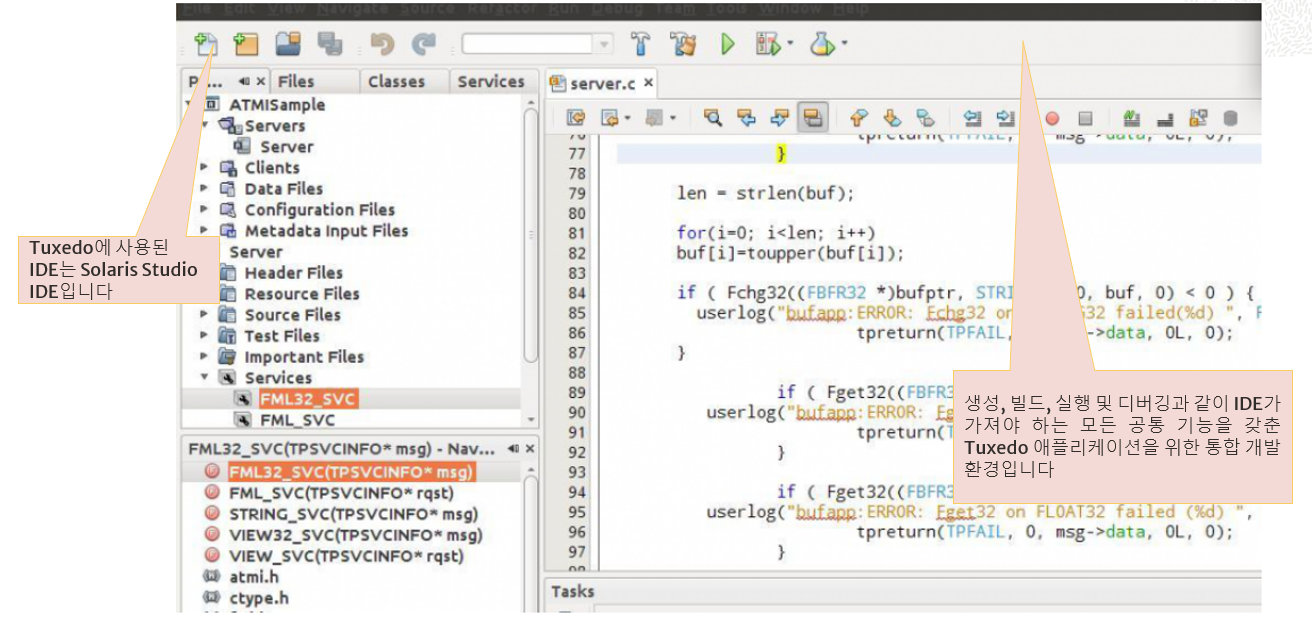The width and height of the screenshot is (1312, 623).
Task: Minimize the Navigator panel
Action: pyautogui.click(x=514, y=449)
